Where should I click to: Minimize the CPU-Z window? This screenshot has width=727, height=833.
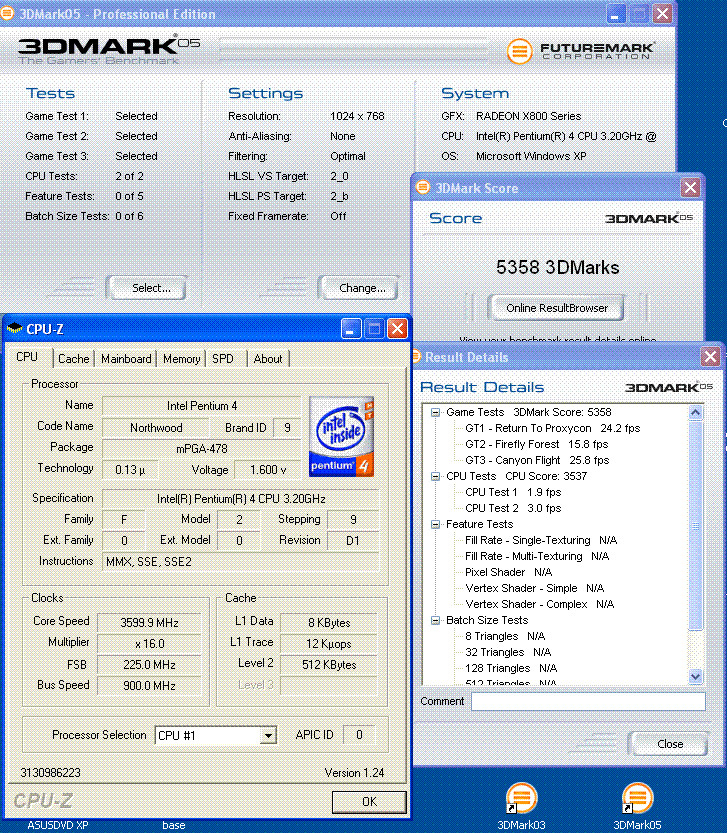[x=351, y=329]
